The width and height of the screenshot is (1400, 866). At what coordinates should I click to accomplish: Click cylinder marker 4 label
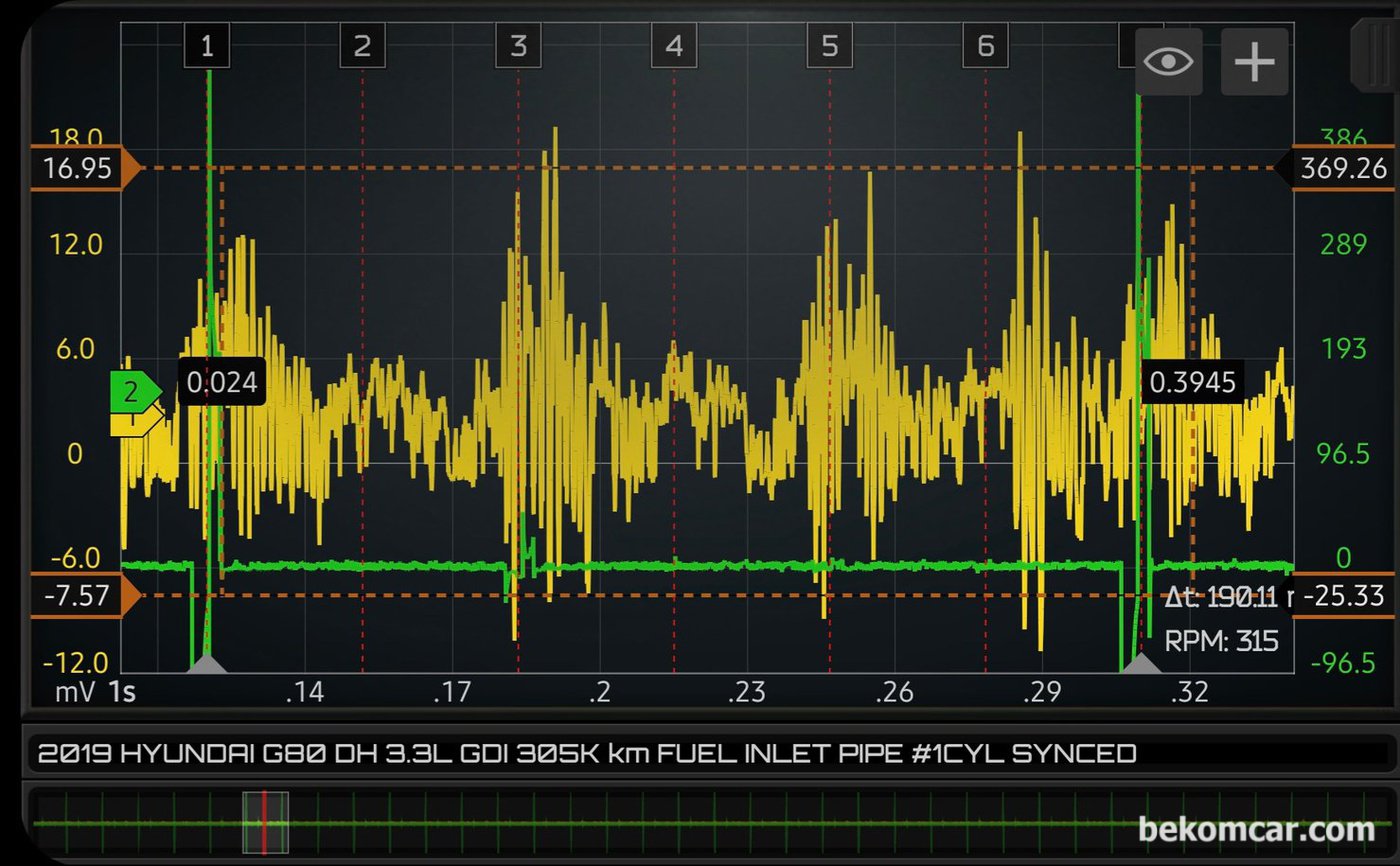674,46
